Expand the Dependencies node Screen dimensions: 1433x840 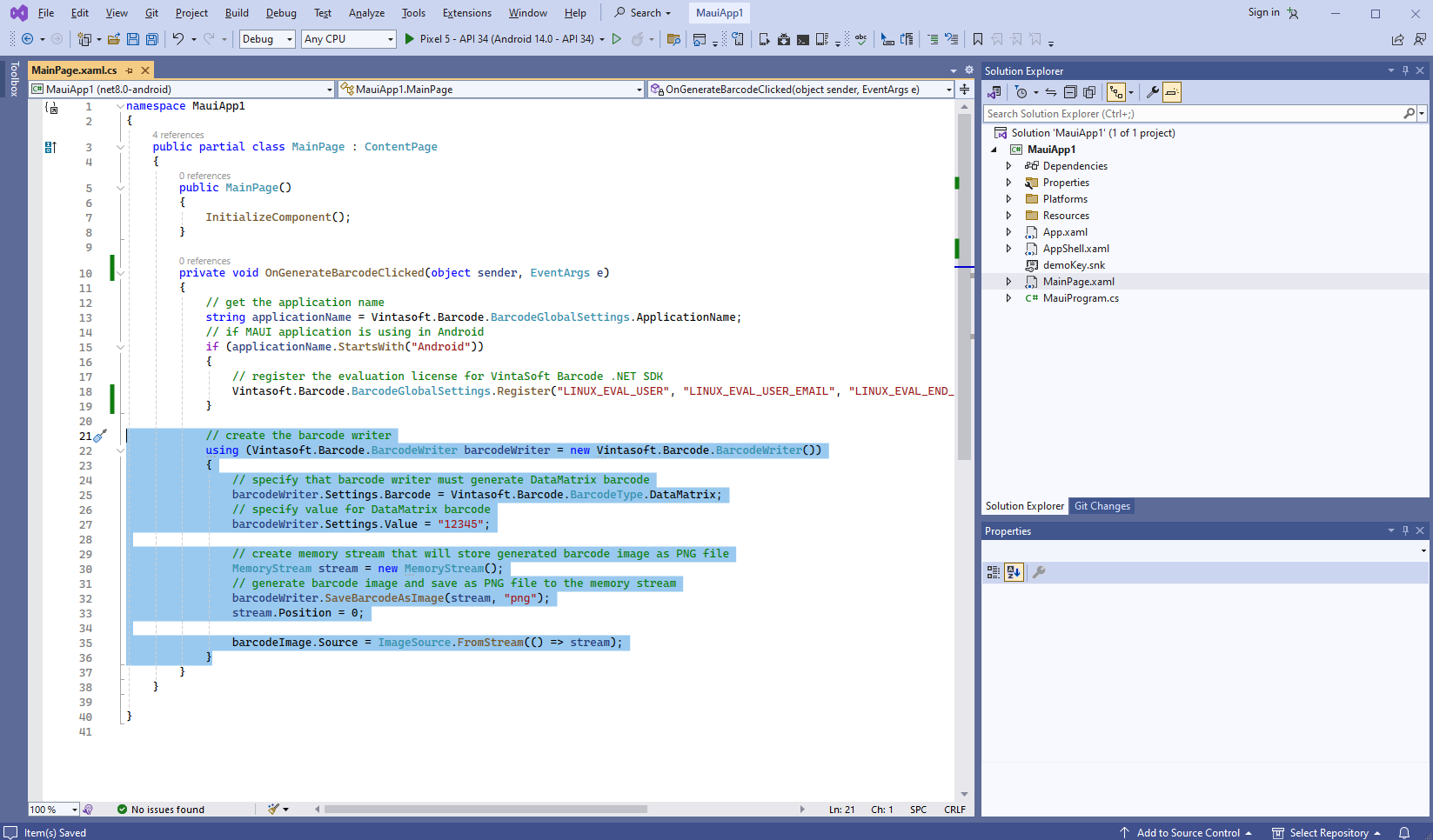(1008, 166)
